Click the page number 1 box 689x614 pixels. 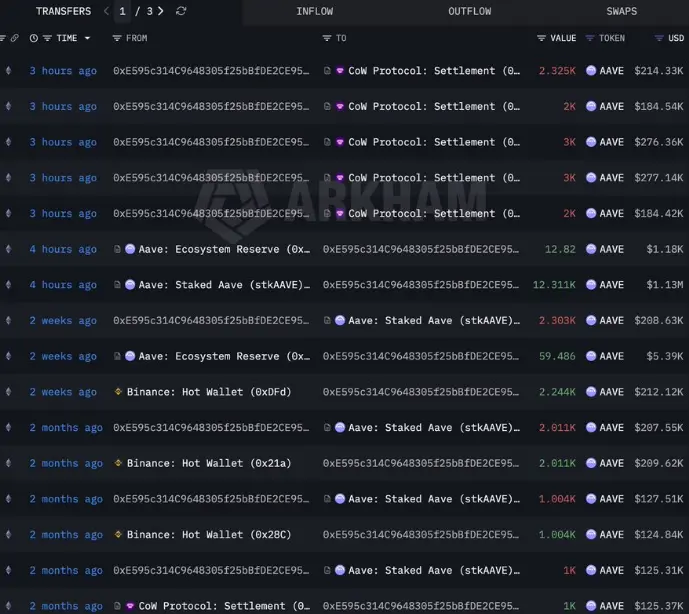(x=122, y=11)
